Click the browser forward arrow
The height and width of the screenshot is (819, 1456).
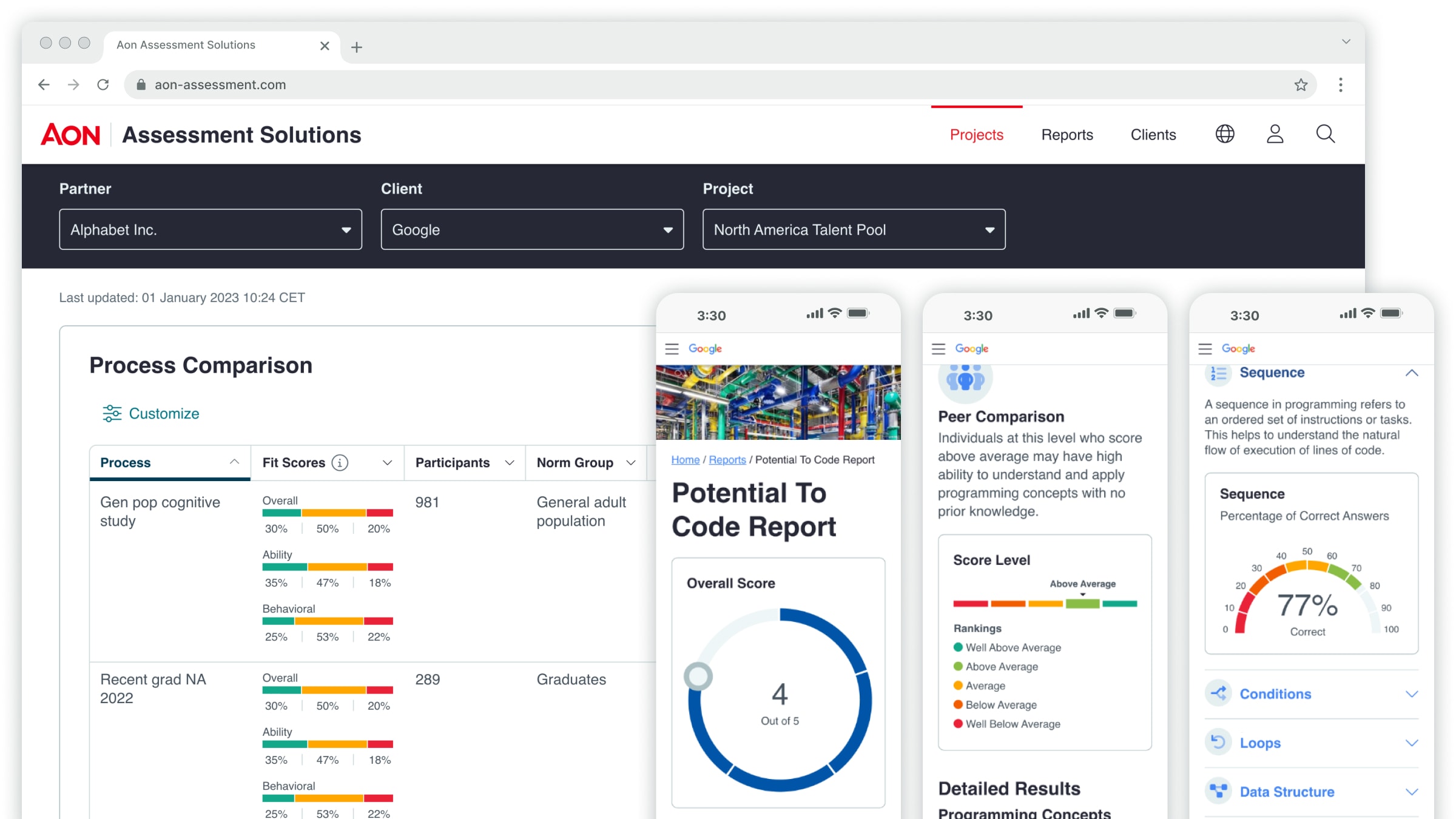73,84
